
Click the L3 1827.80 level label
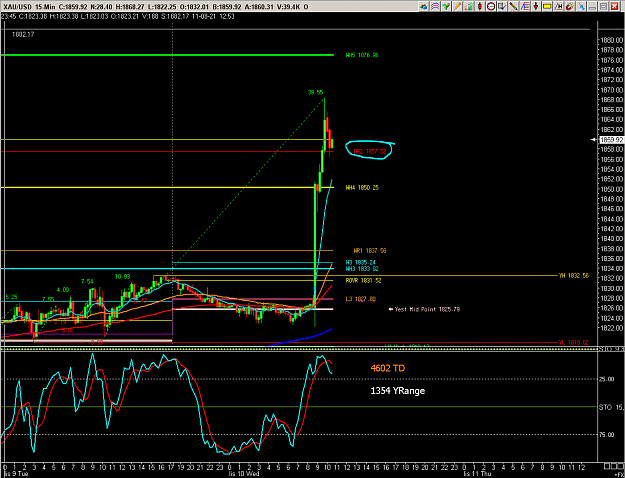point(361,299)
